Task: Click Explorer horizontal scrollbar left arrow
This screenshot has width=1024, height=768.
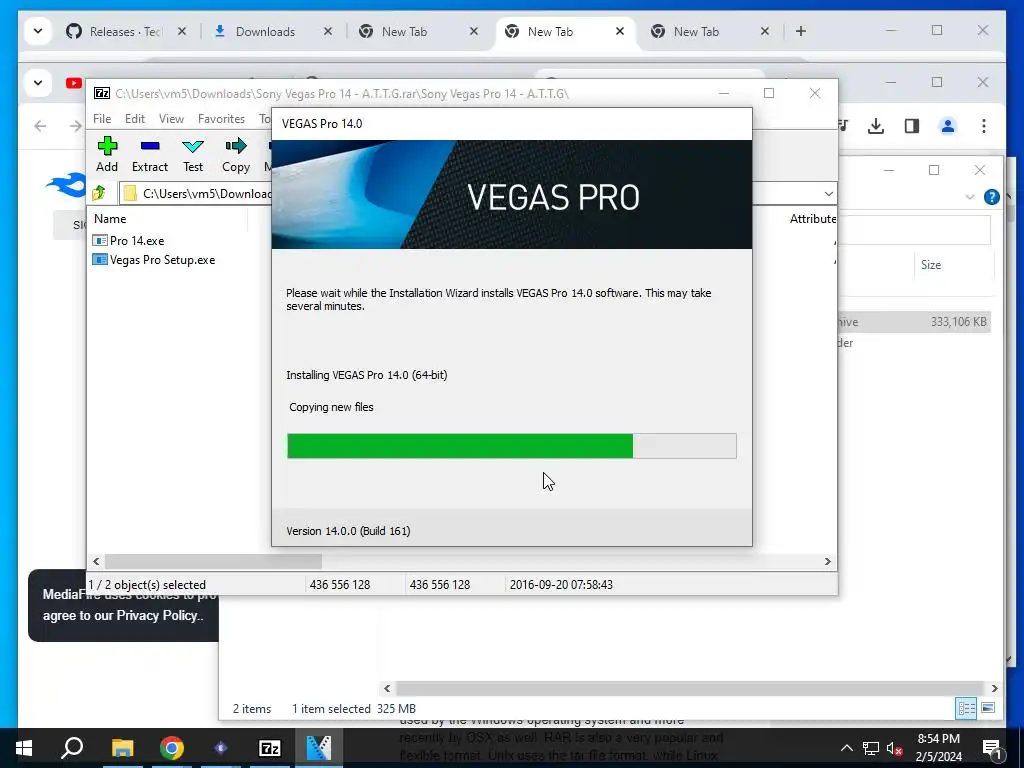Action: 387,688
